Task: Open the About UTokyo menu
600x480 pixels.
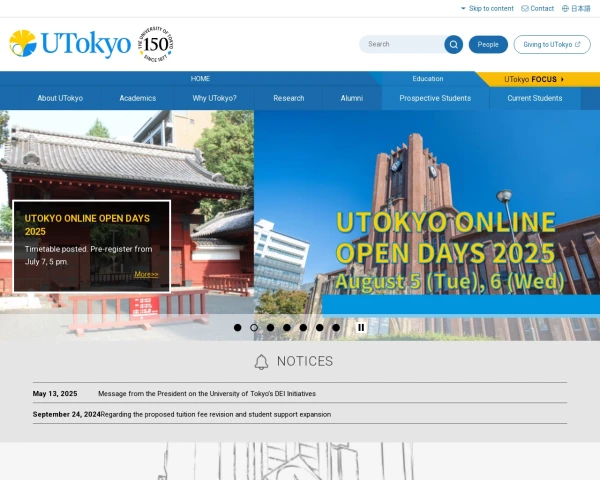Action: coord(60,98)
